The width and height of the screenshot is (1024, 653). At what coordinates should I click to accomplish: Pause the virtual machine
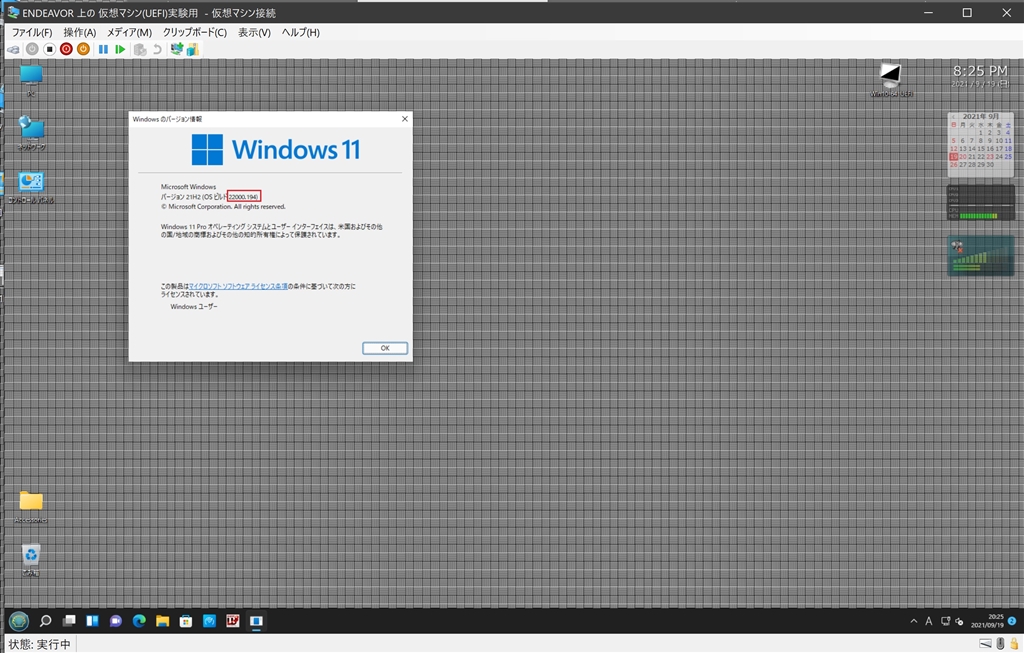coord(103,49)
